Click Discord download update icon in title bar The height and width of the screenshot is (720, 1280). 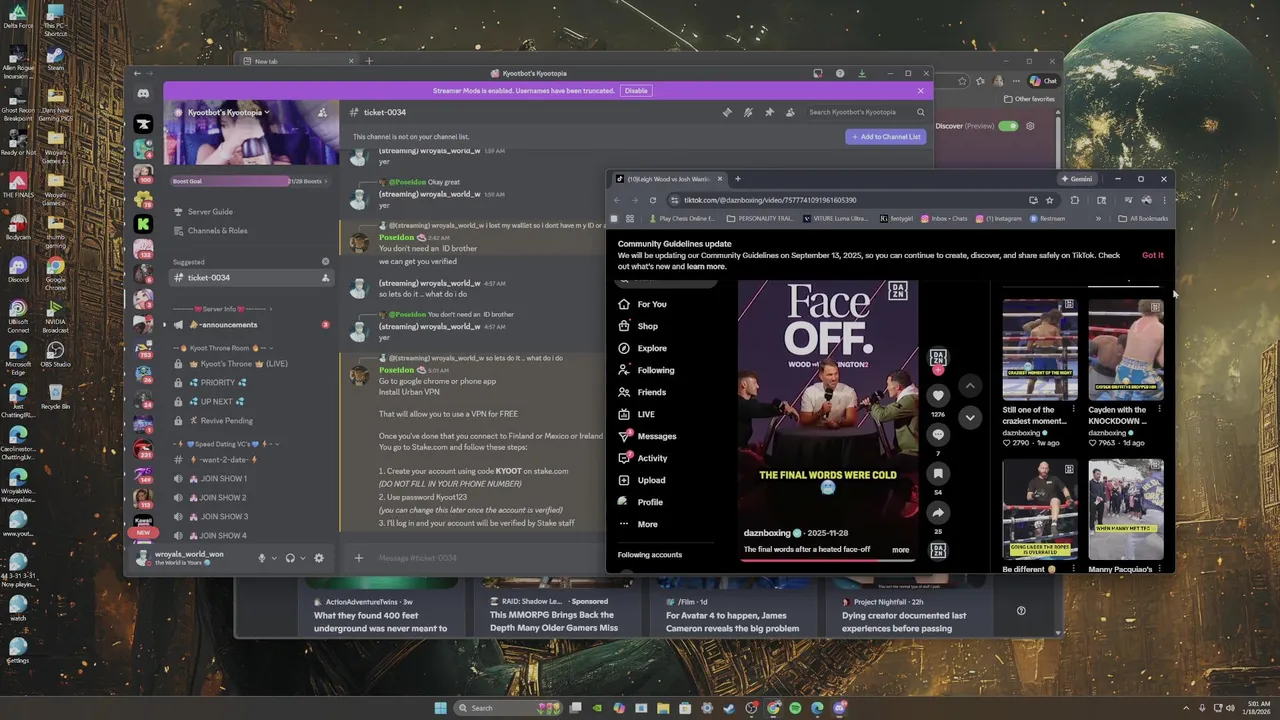point(862,73)
